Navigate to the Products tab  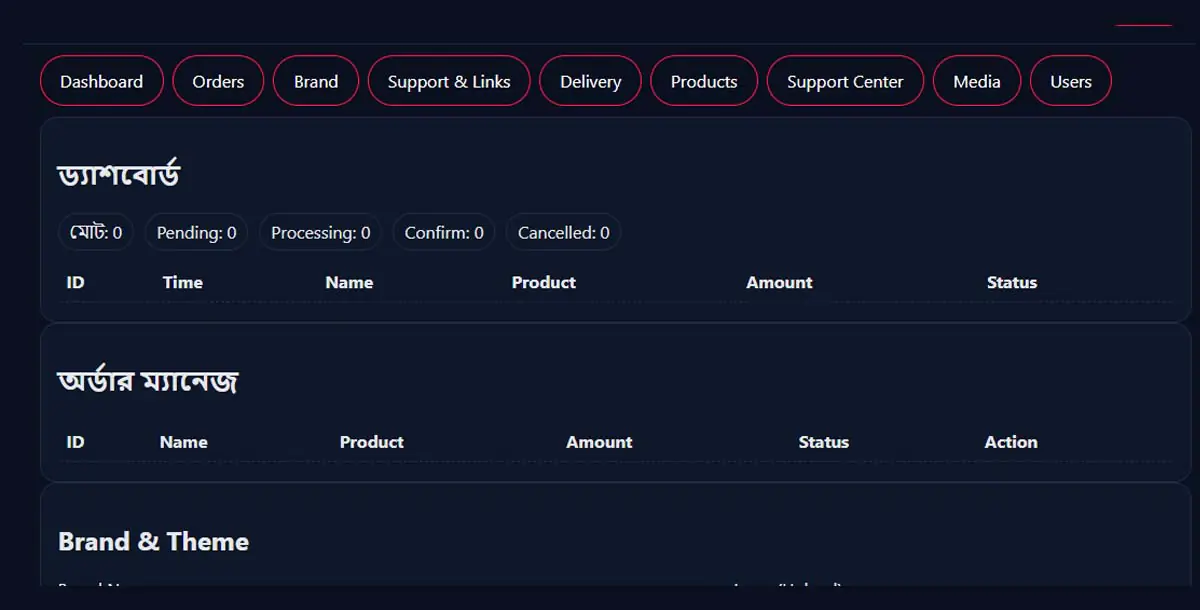pyautogui.click(x=704, y=81)
